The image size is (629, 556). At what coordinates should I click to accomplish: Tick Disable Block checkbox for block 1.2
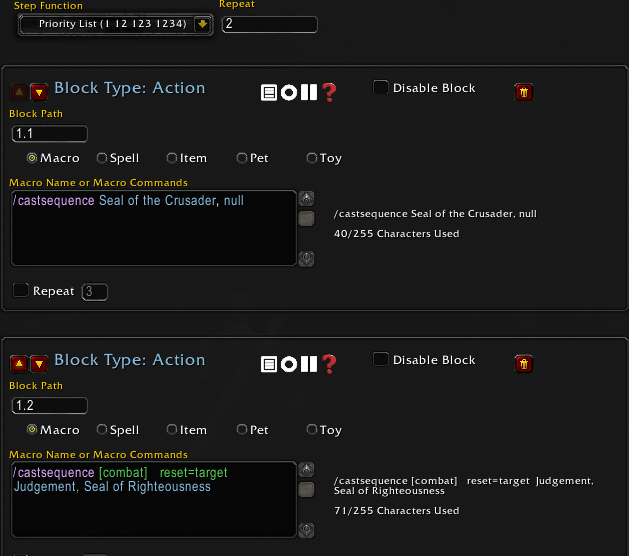coord(381,360)
